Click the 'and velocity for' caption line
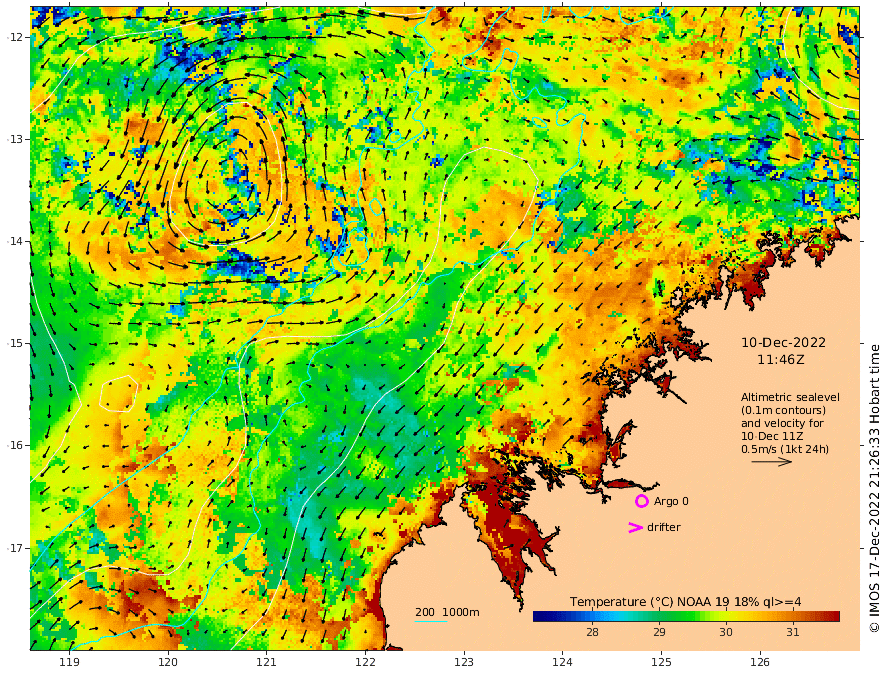Viewport: 880px width, 680px height. pyautogui.click(x=782, y=424)
